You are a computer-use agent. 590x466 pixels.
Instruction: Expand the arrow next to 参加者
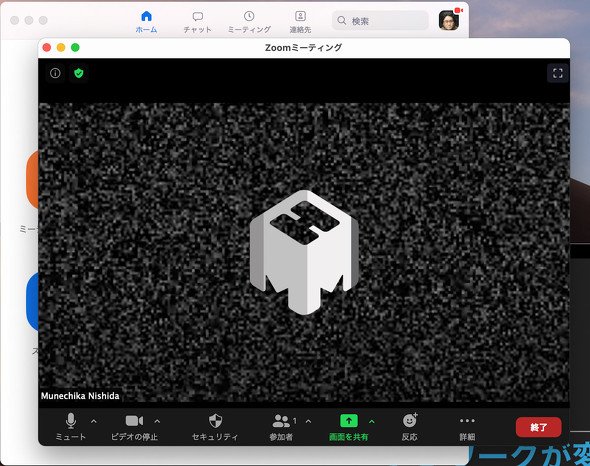pos(309,421)
